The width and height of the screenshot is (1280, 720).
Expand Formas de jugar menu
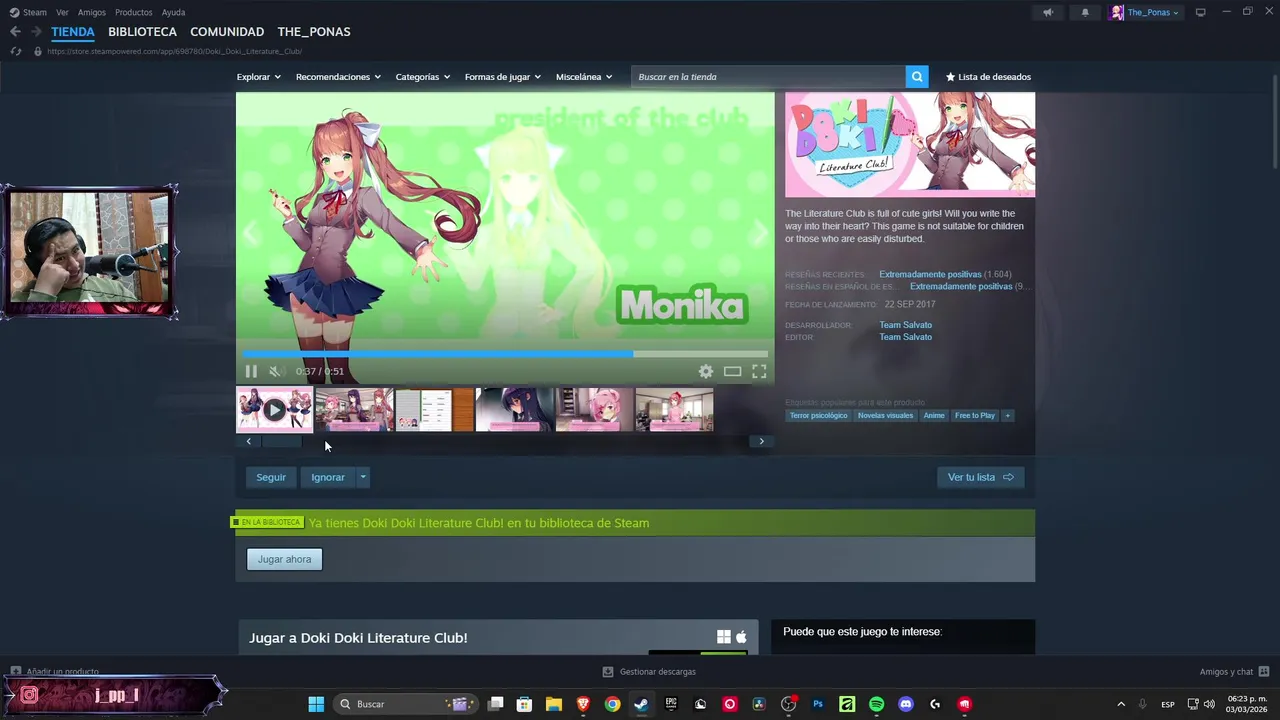pos(503,77)
